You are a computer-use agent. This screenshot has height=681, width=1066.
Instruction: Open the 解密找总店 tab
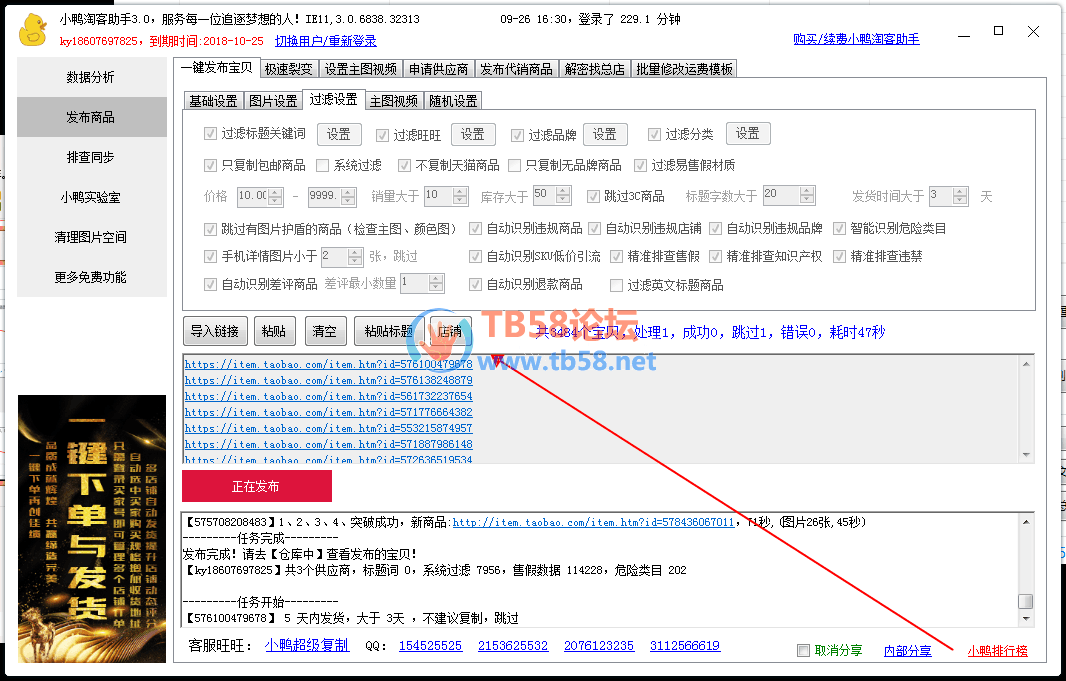(x=594, y=69)
